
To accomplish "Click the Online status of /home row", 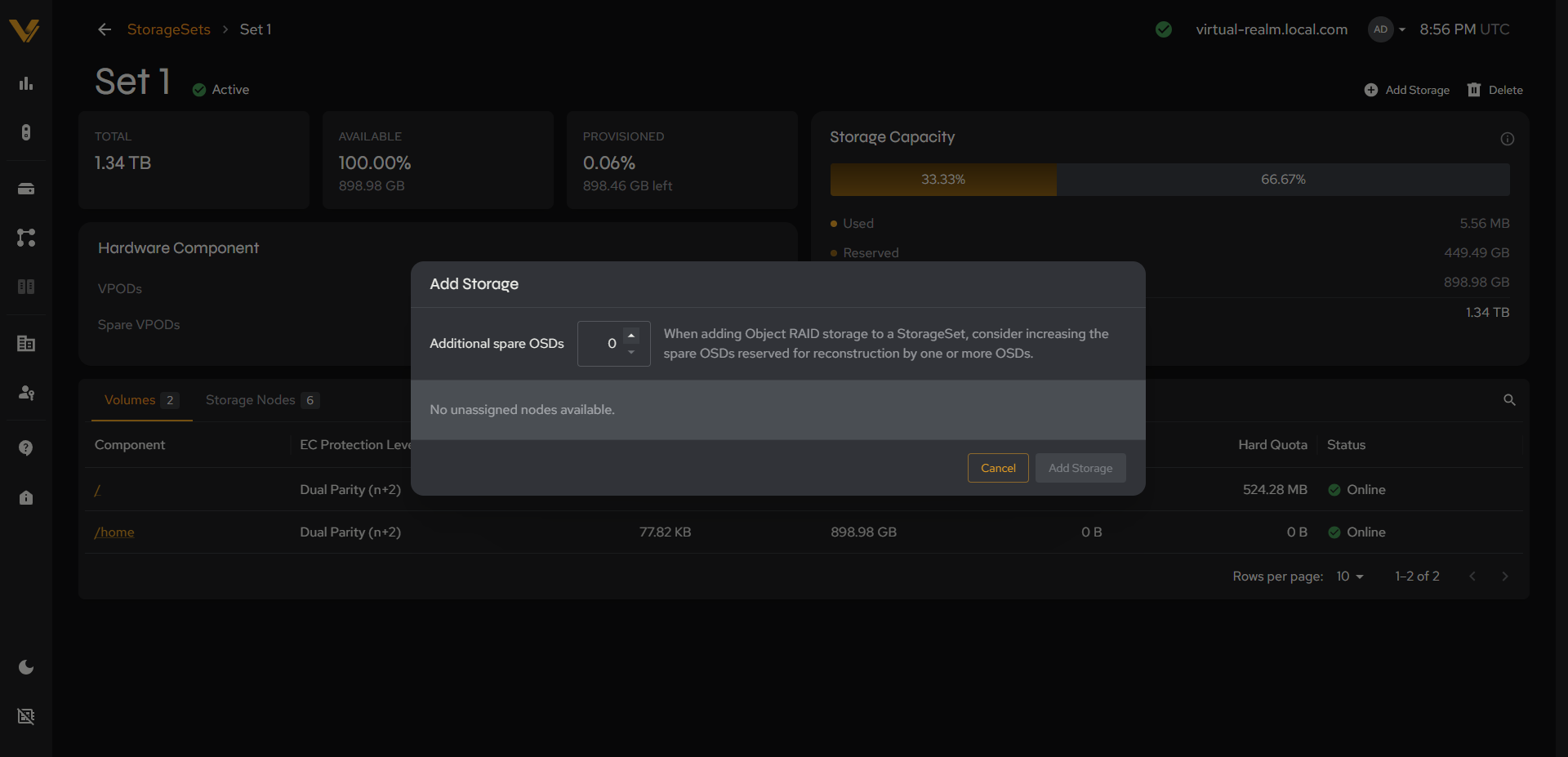I will tap(1356, 532).
